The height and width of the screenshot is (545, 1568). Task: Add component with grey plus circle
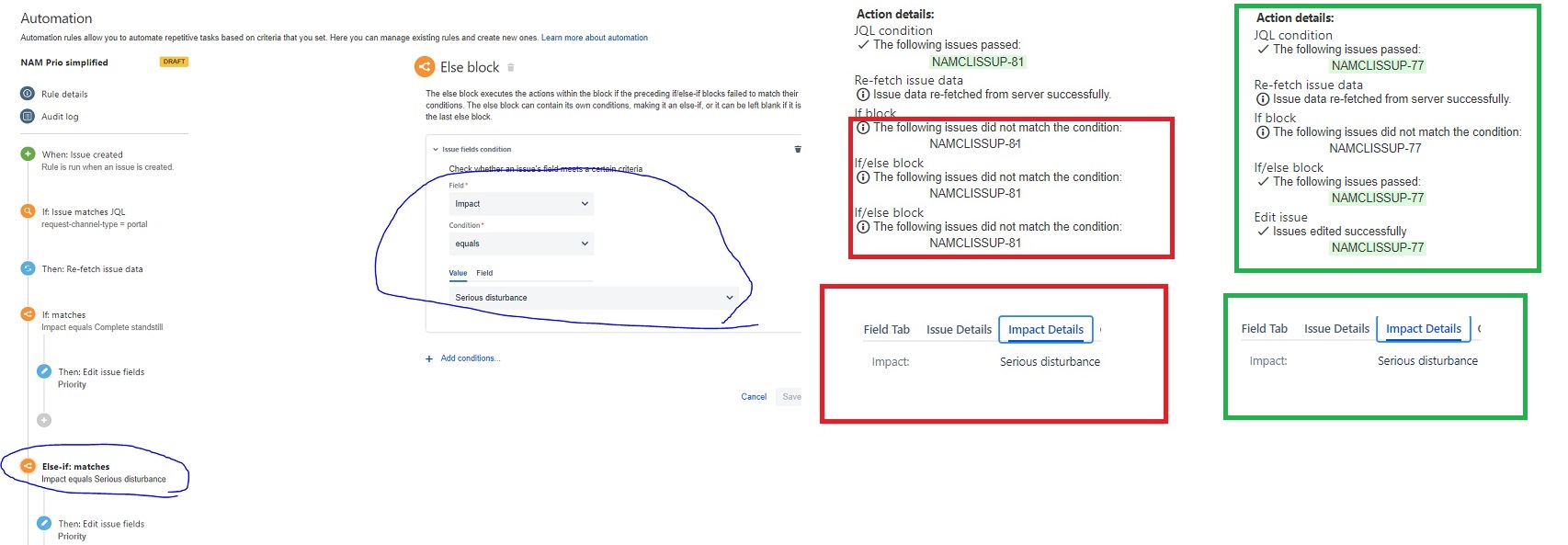tap(44, 420)
